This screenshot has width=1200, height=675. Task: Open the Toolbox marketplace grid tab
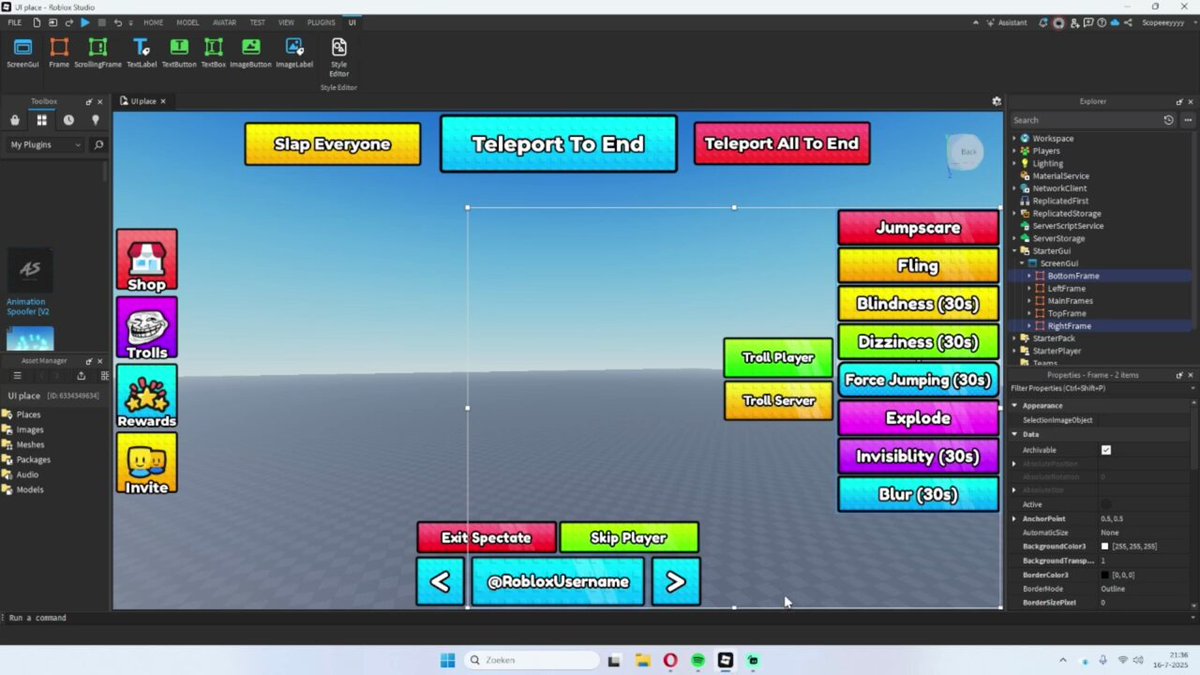click(x=42, y=120)
